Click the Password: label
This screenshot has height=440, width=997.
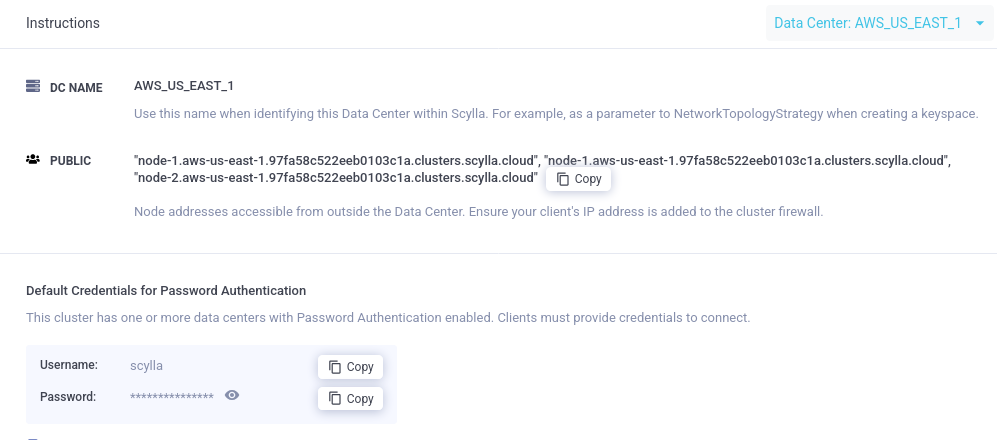pyautogui.click(x=68, y=397)
